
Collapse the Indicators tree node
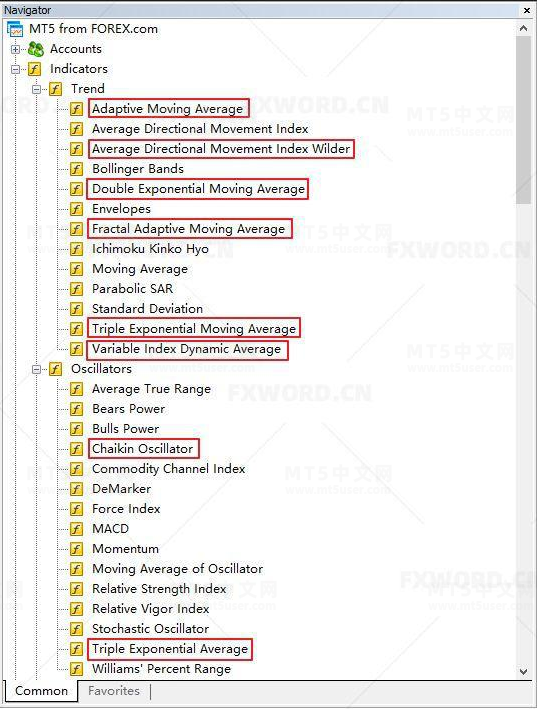[15, 69]
